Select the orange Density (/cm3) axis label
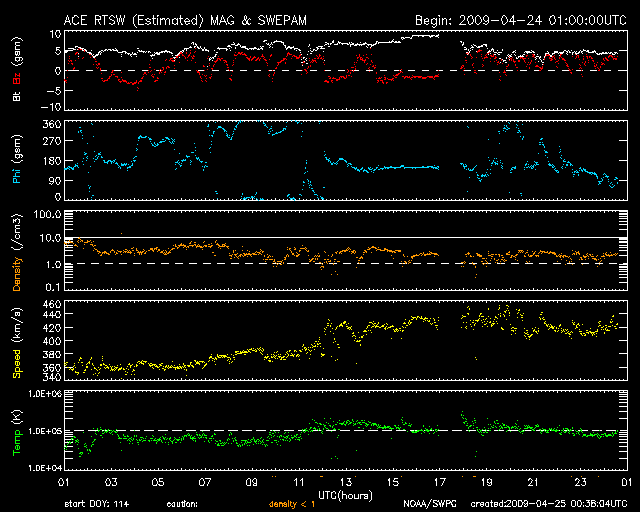Screen dimensions: 640x512 (x=17, y=252)
